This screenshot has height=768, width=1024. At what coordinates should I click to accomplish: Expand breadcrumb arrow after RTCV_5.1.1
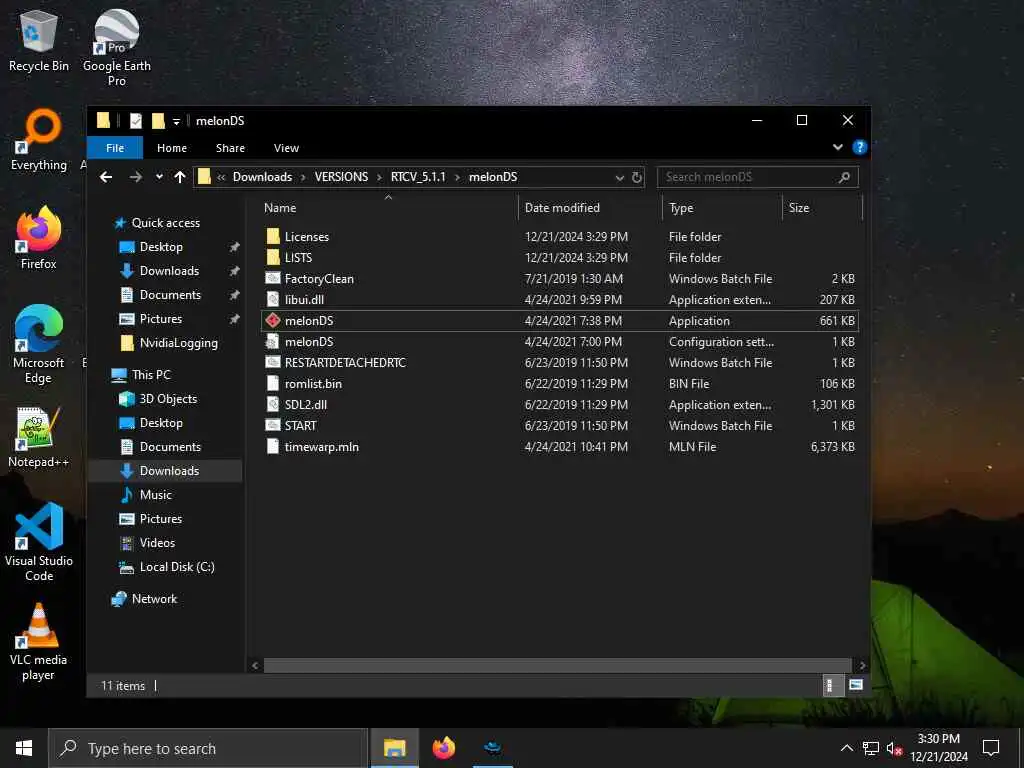tap(457, 177)
